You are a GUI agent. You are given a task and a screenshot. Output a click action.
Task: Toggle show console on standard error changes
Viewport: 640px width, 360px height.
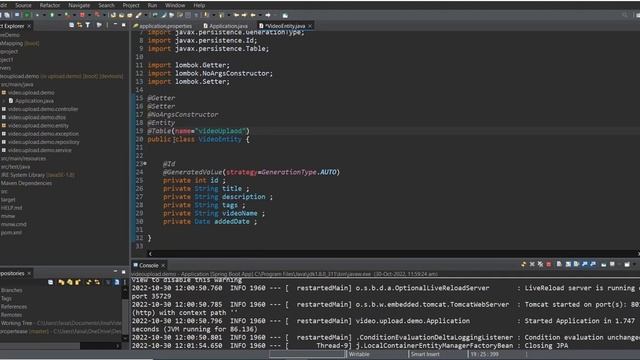point(593,264)
